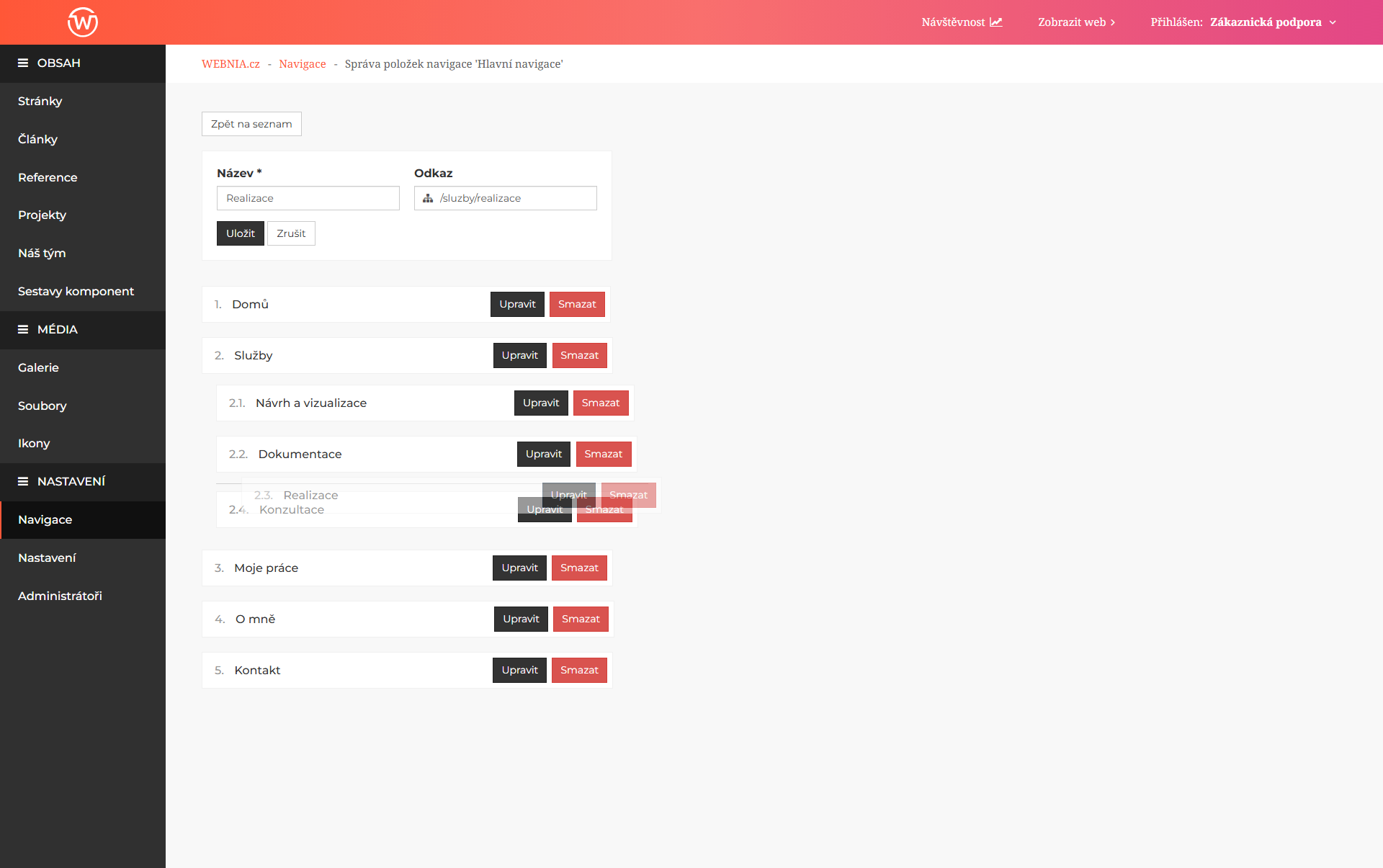
Task: Click Upravit for Kontakt
Action: pos(520,670)
